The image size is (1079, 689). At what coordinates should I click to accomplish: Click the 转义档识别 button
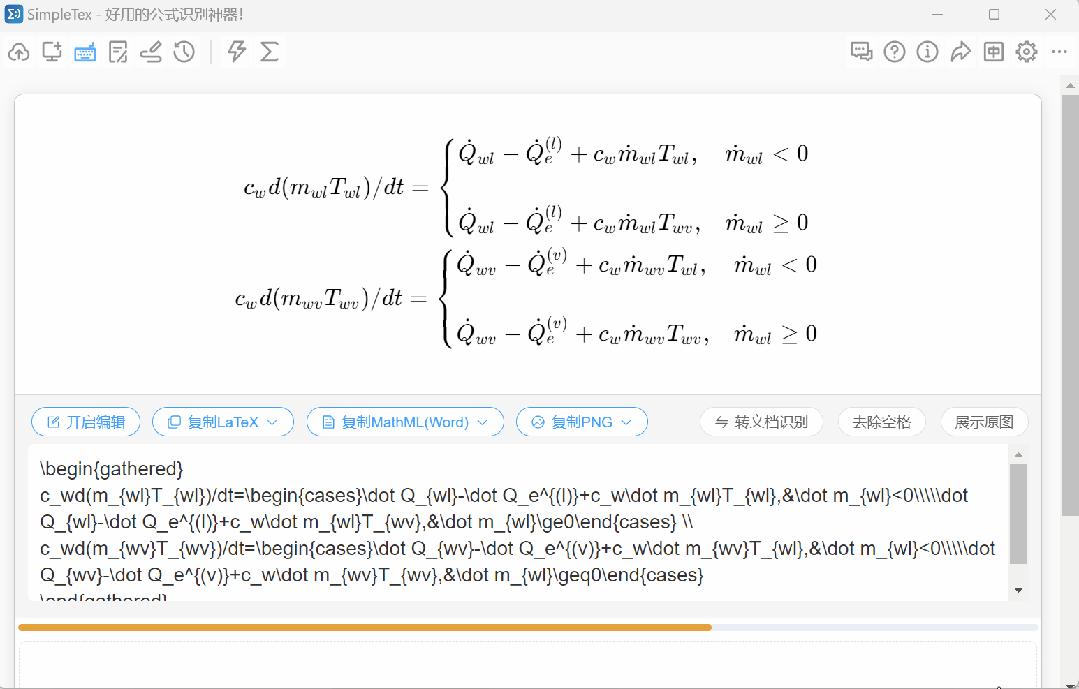(761, 422)
